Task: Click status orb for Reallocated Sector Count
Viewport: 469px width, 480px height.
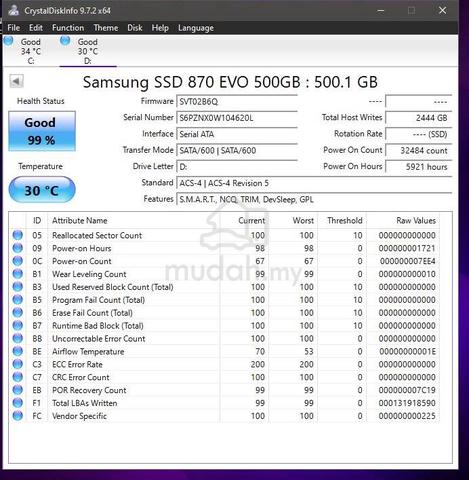Action: (x=18, y=235)
